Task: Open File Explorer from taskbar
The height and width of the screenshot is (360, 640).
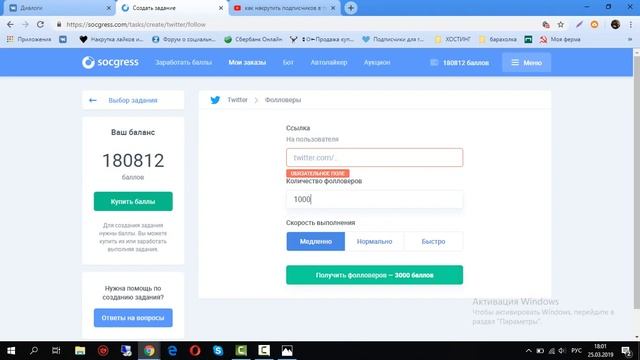Action: pos(80,351)
